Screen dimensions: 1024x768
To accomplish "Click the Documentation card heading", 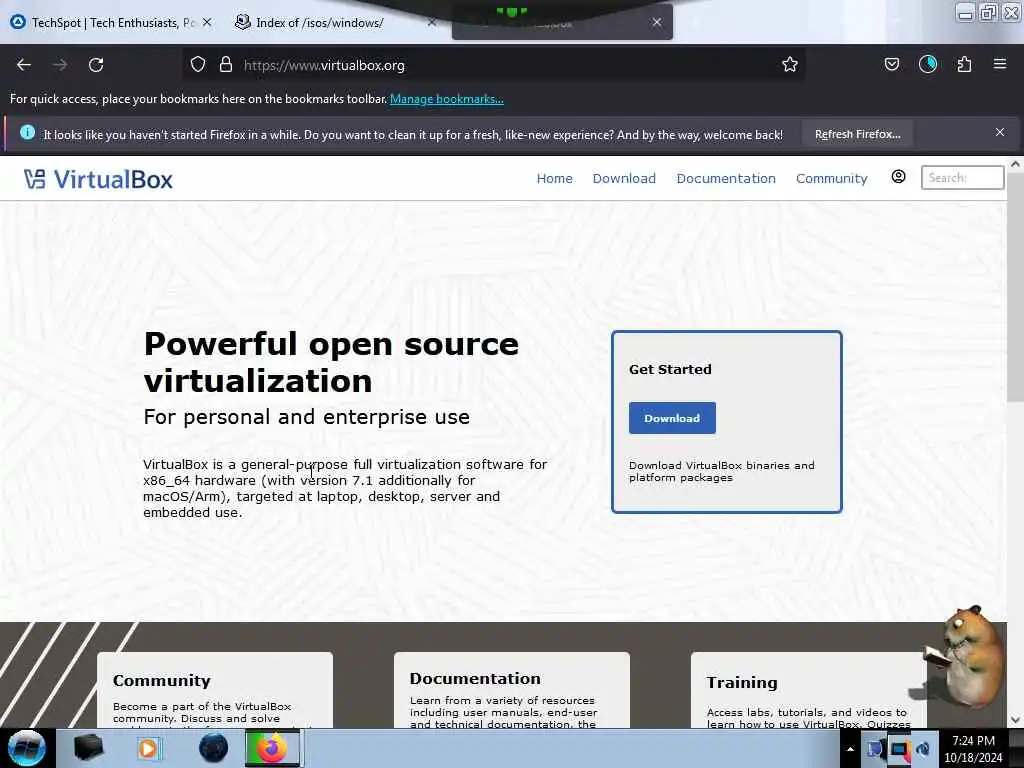I will point(475,679).
